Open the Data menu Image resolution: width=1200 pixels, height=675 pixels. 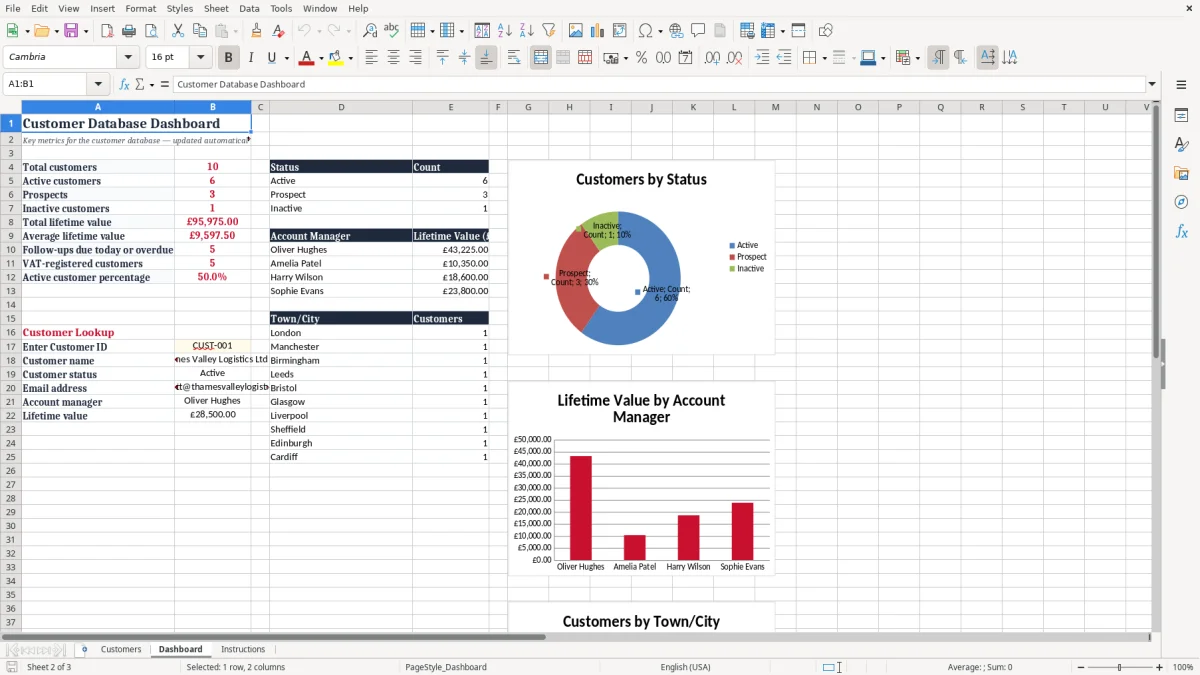point(249,8)
